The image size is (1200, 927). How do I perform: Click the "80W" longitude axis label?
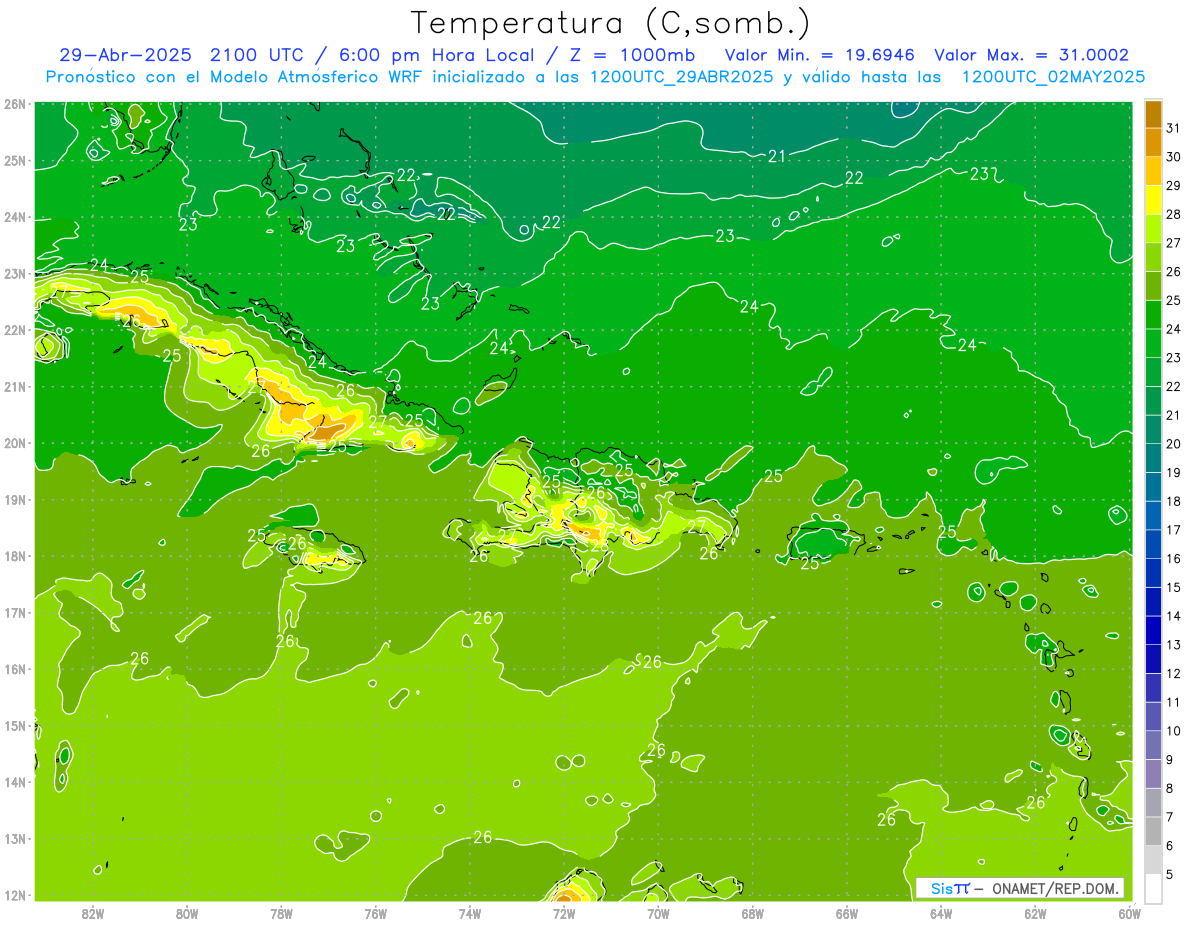click(x=187, y=913)
